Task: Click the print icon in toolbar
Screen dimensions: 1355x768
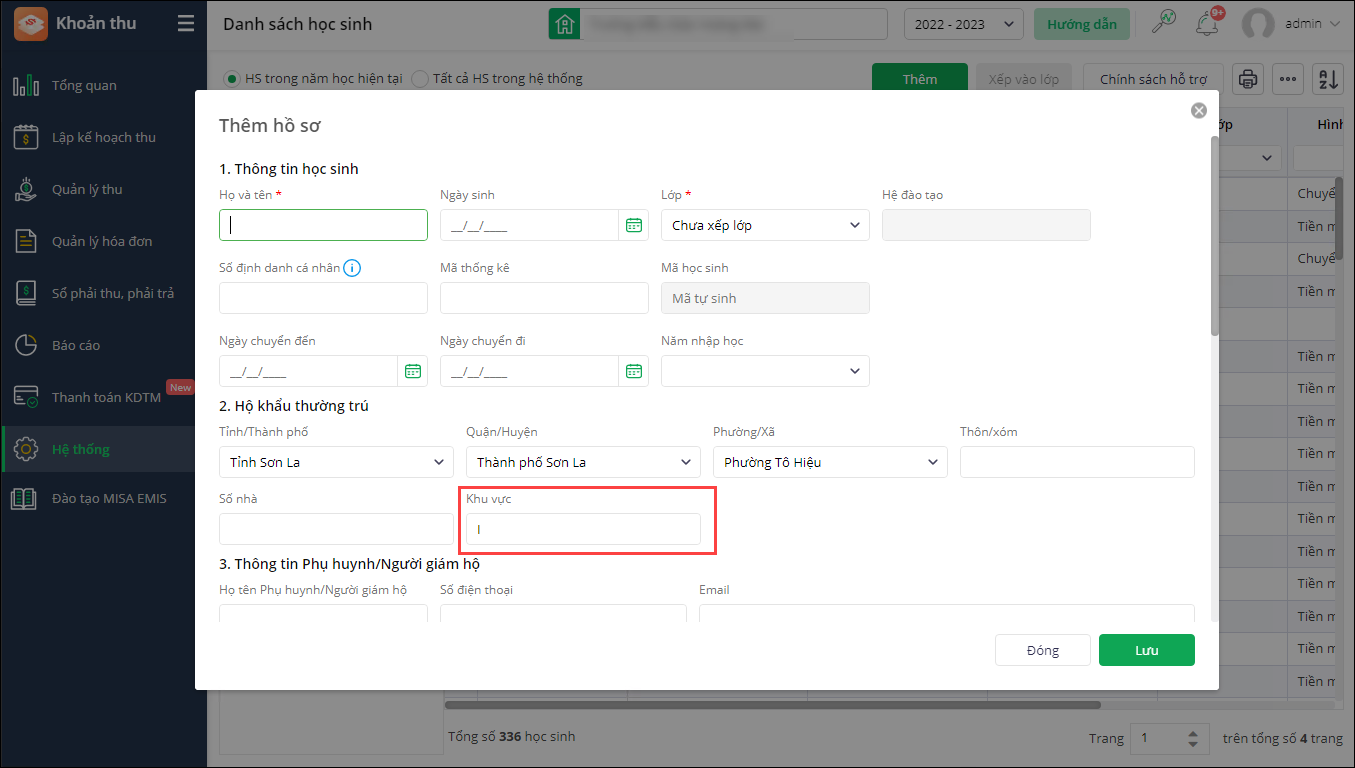Action: 1247,79
